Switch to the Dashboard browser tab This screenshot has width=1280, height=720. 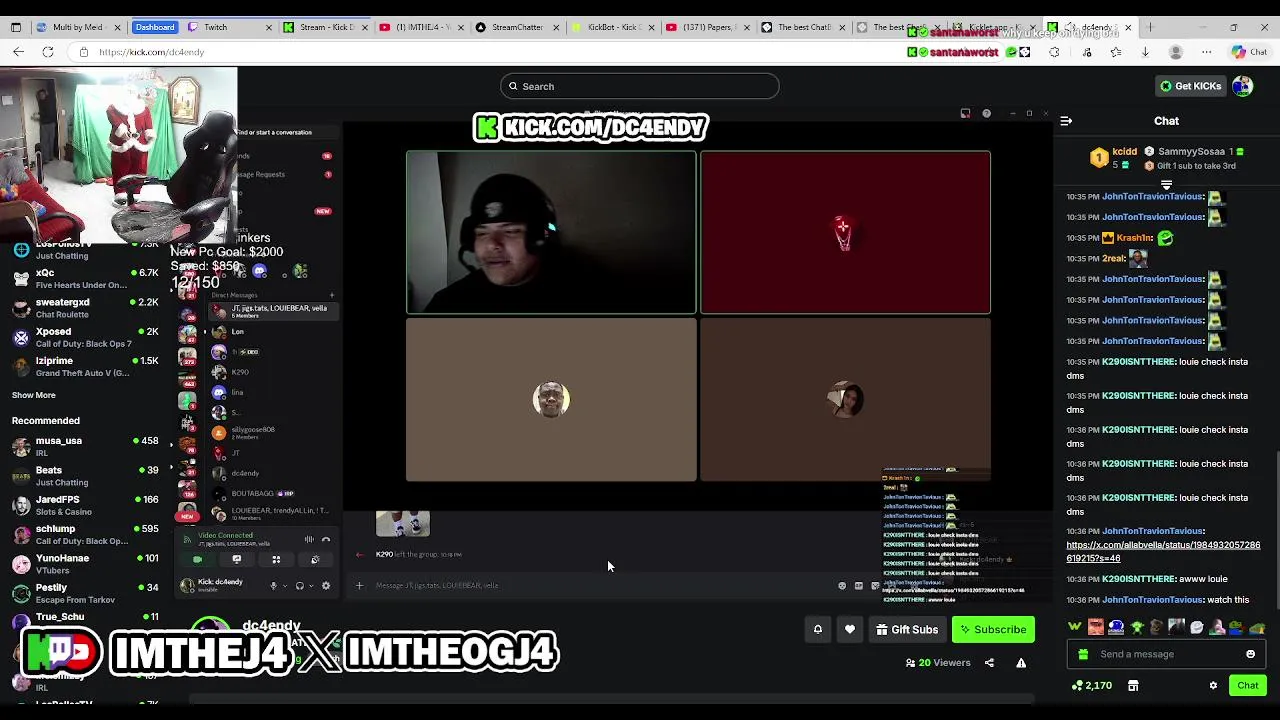tap(155, 27)
